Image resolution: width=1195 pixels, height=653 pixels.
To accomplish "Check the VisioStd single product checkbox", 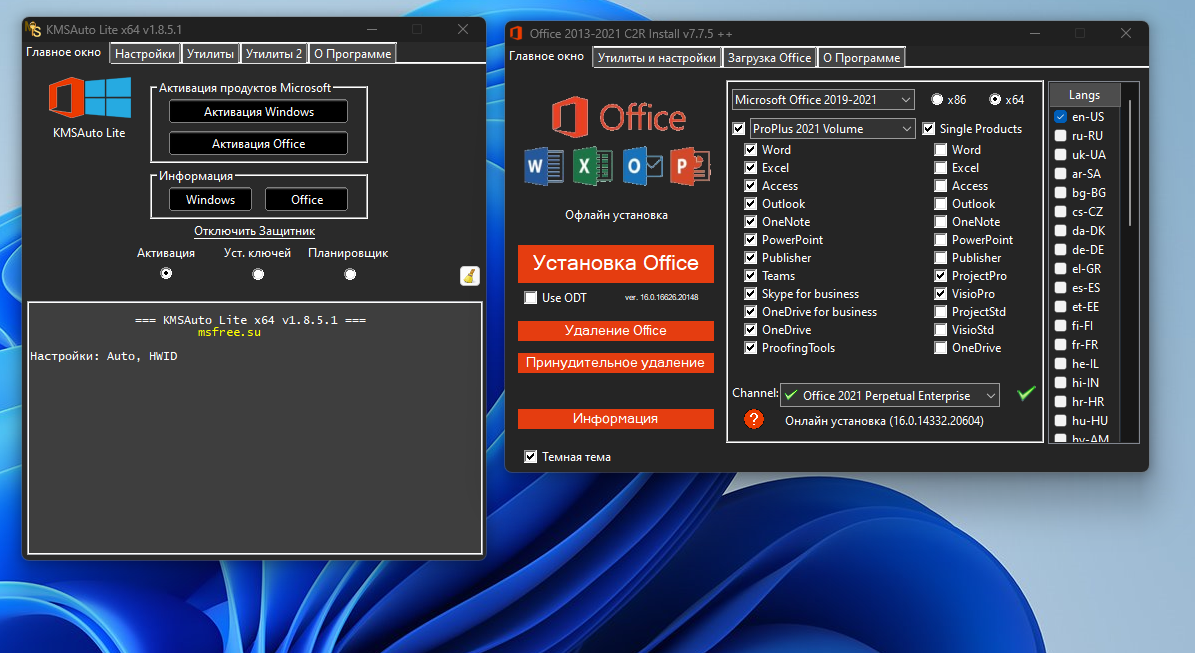I will [940, 329].
